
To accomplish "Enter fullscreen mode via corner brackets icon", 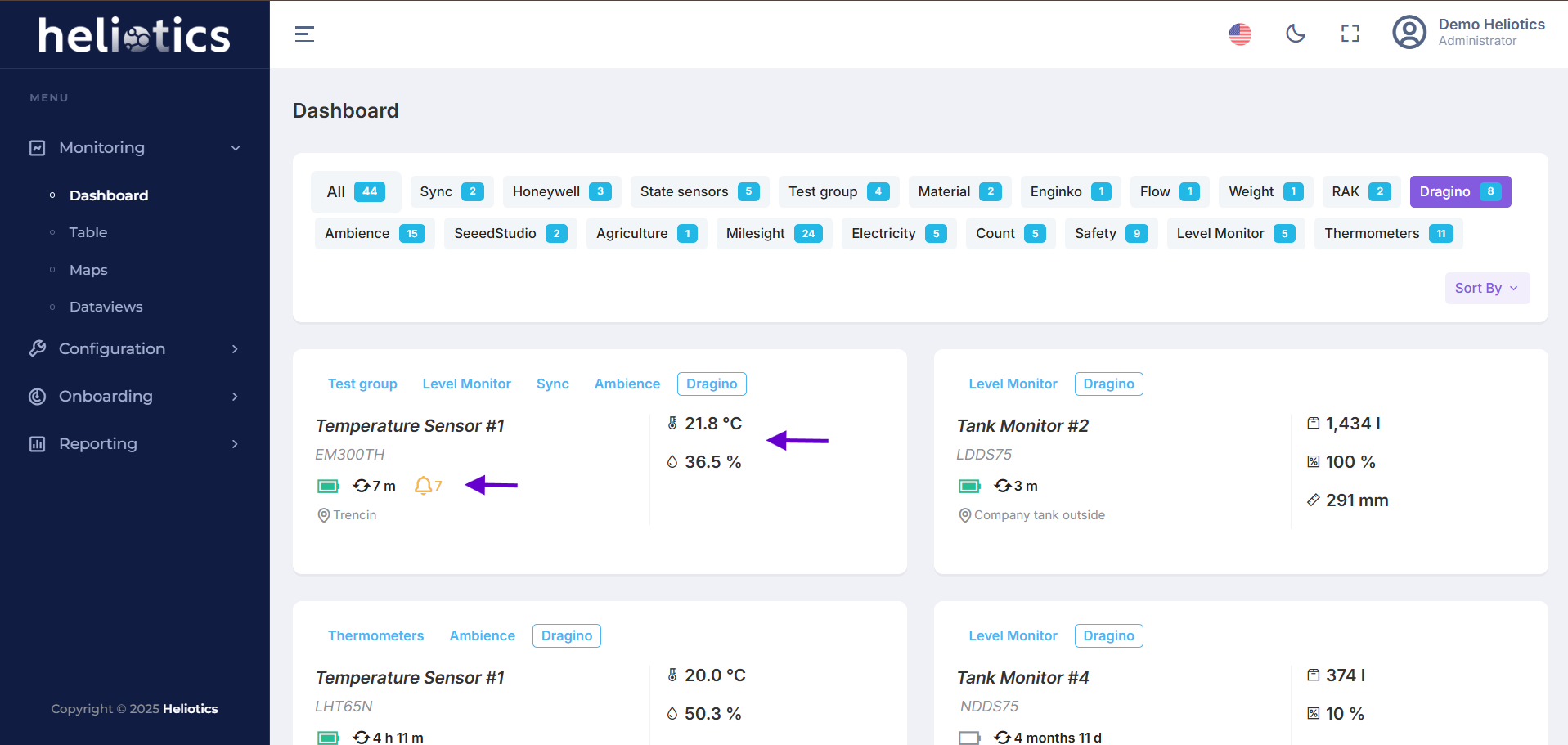I will pyautogui.click(x=1350, y=34).
